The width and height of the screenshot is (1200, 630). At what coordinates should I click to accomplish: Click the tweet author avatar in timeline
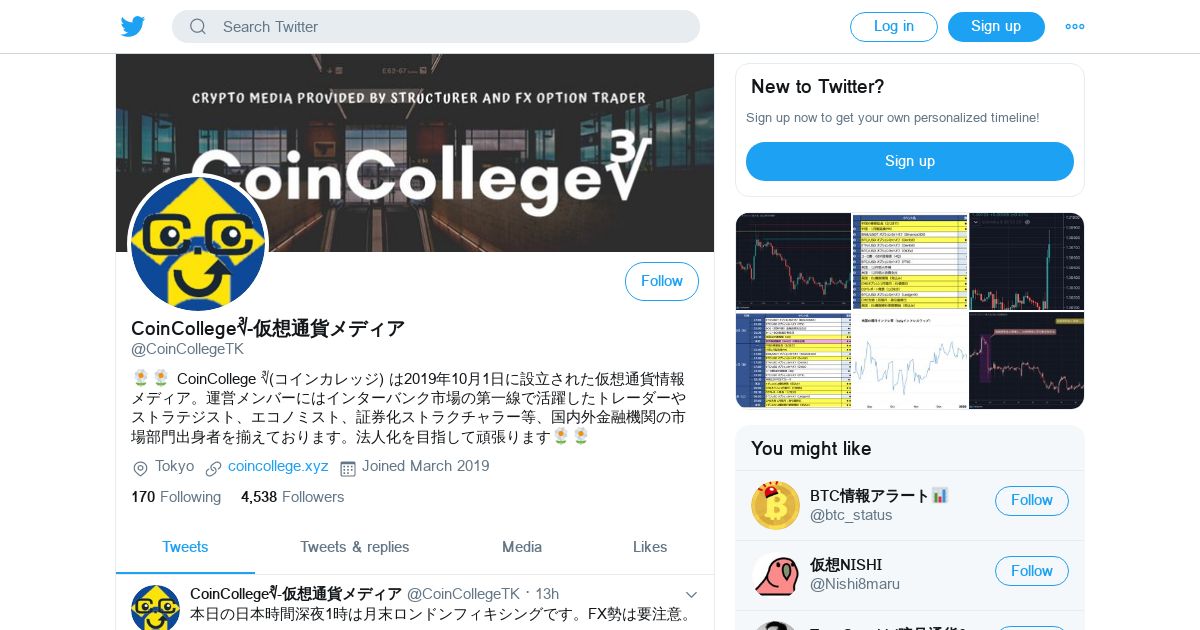pyautogui.click(x=155, y=608)
